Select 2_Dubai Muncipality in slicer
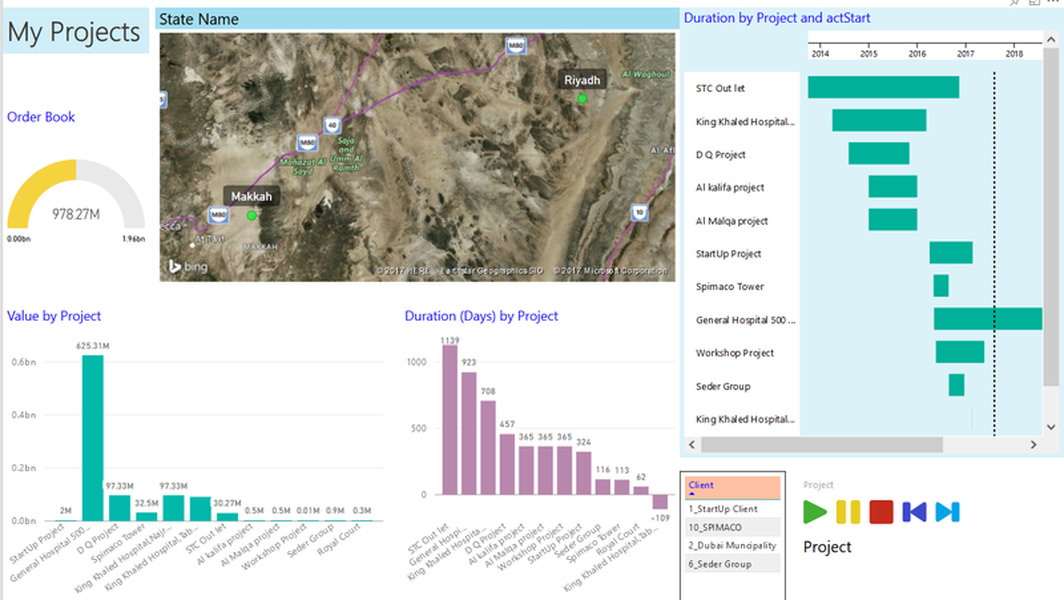Screen dimensions: 1064x600 pyautogui.click(x=732, y=545)
